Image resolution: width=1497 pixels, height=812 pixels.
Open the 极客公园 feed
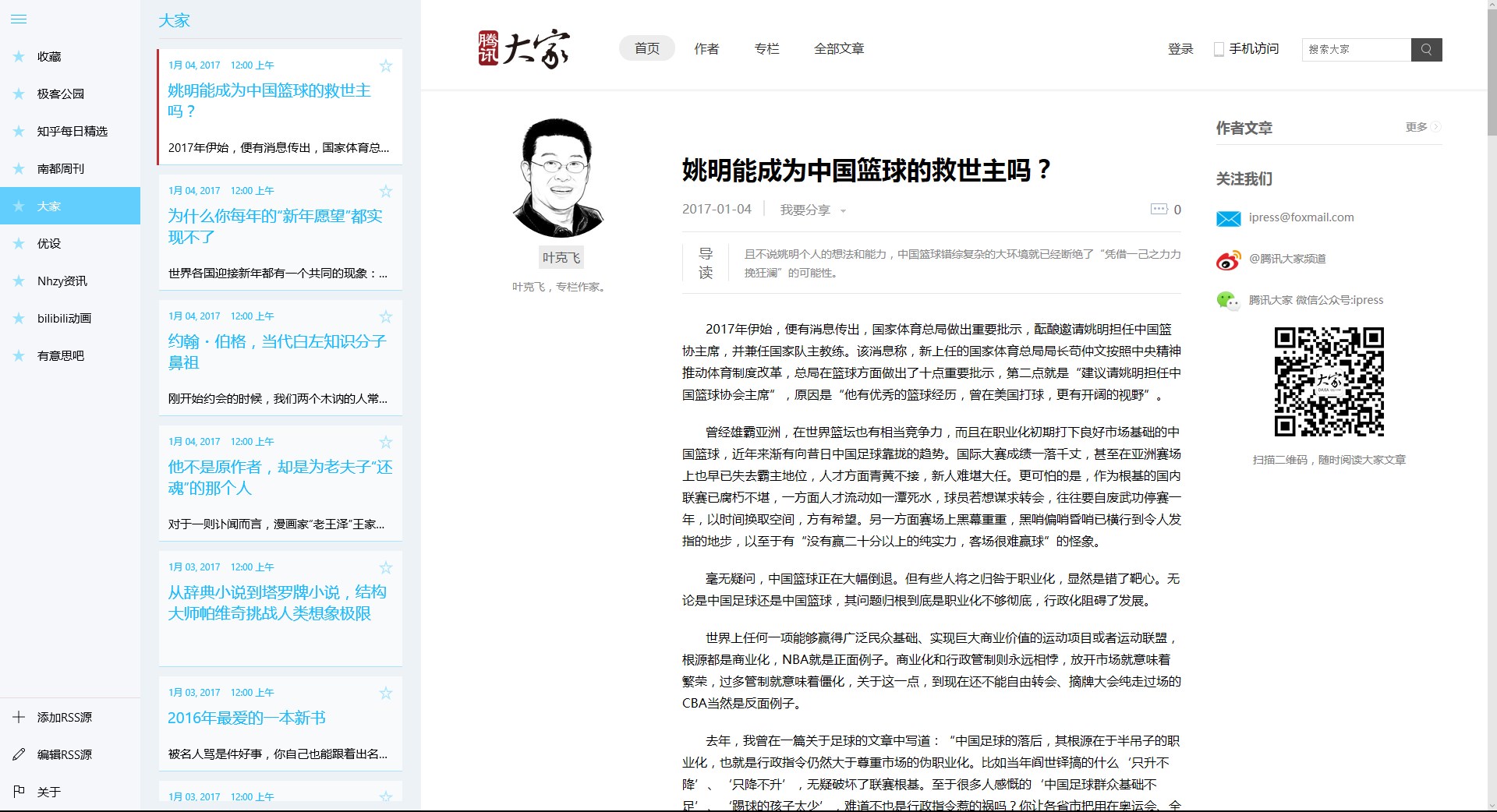(70, 94)
